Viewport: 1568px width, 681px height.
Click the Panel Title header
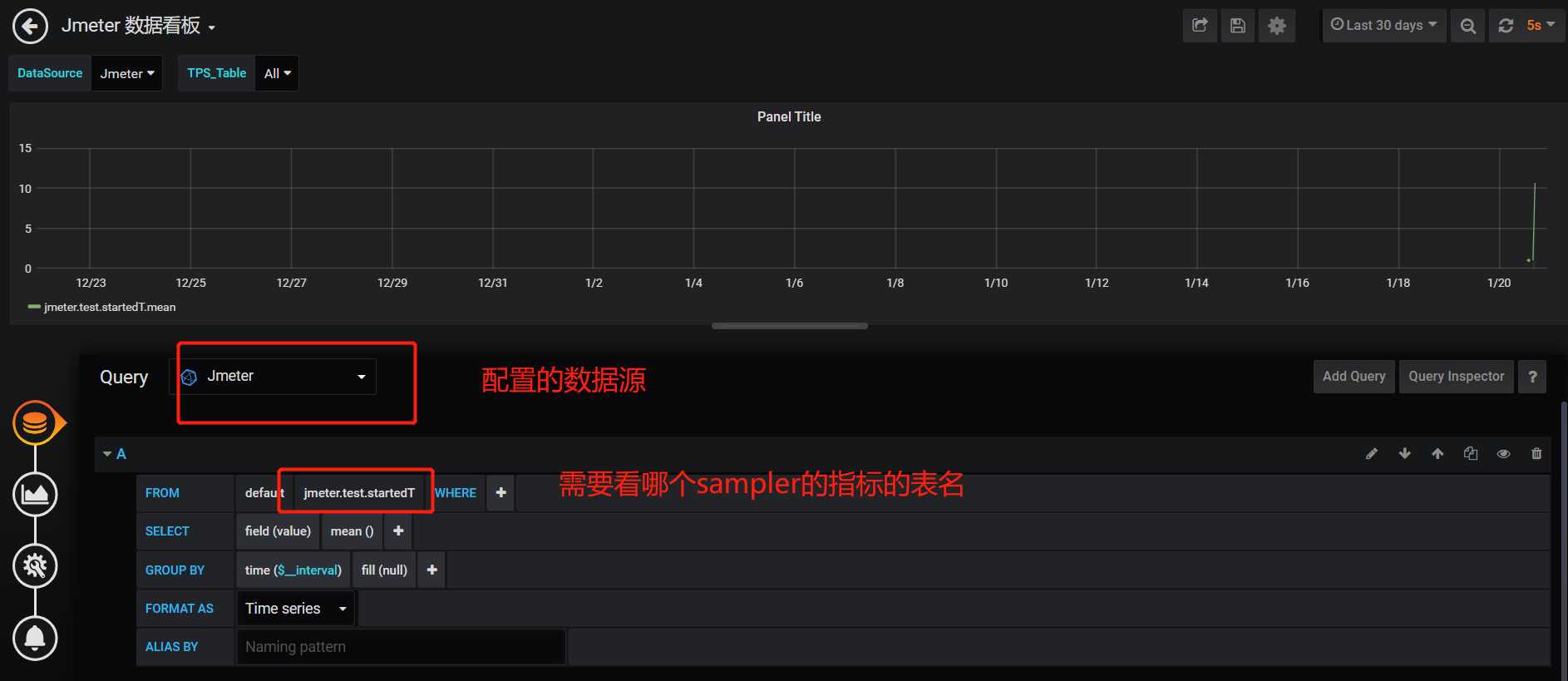tap(789, 117)
